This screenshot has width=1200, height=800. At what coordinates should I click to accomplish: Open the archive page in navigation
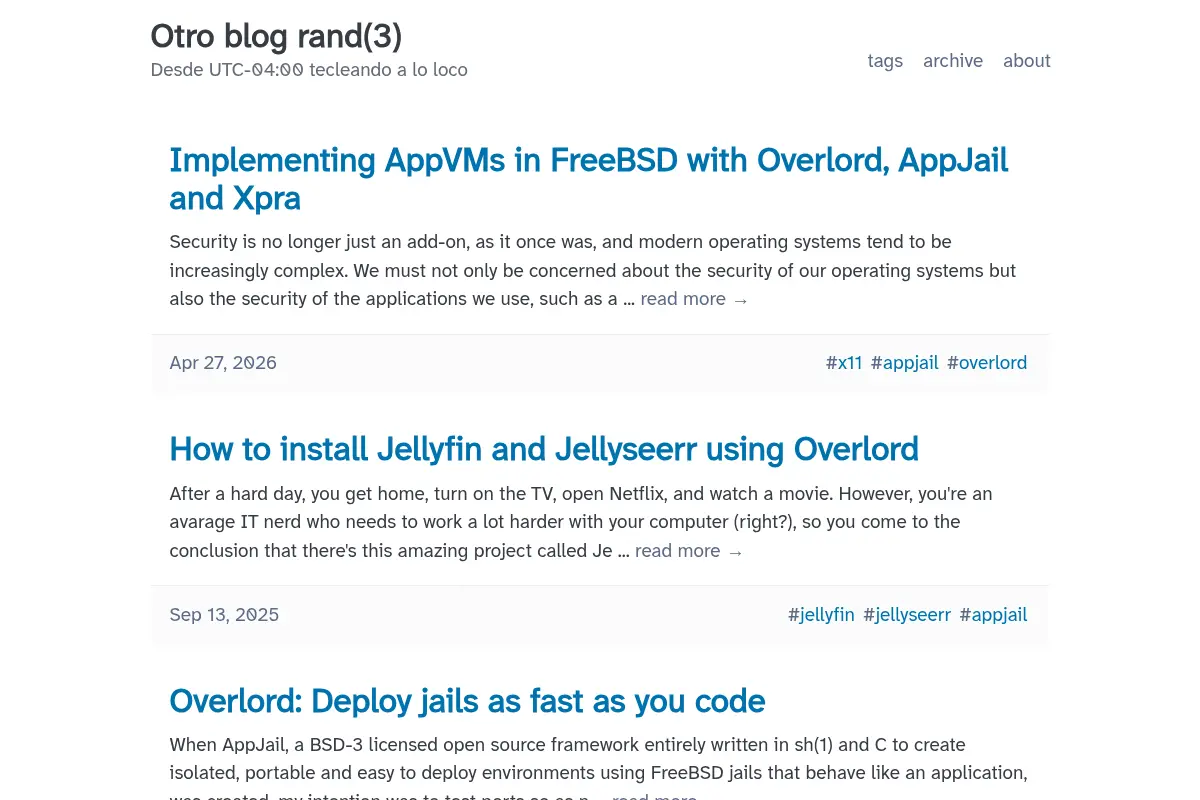tap(953, 61)
